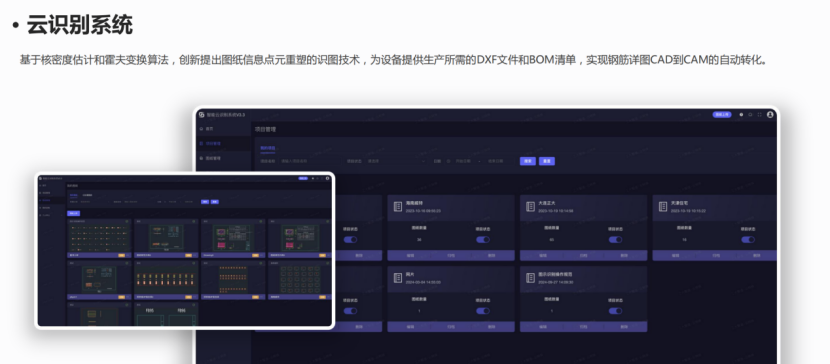Click the 云识别系统 page heading
Viewport: 830px width, 364px height.
point(79,25)
